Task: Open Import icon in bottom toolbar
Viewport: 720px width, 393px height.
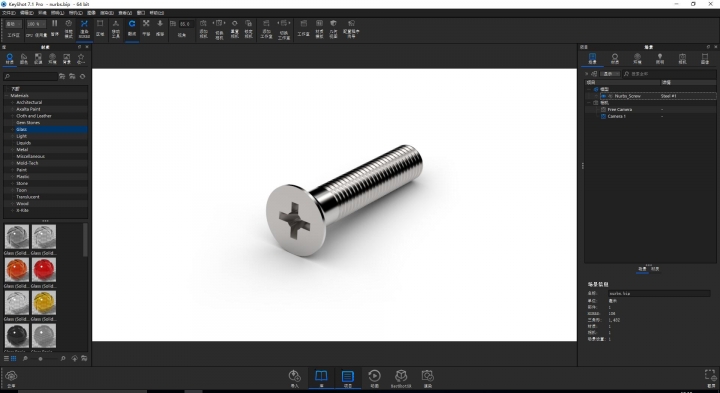Action: [294, 378]
